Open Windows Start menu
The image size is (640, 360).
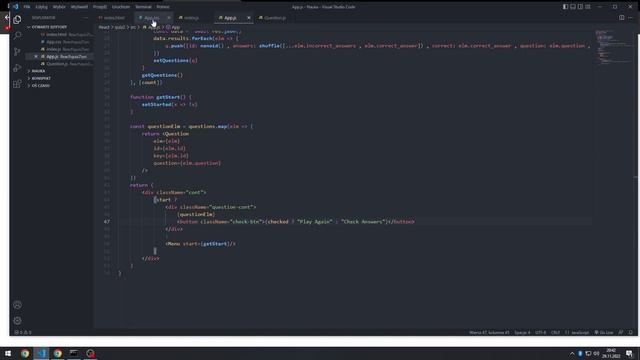click(x=8, y=353)
